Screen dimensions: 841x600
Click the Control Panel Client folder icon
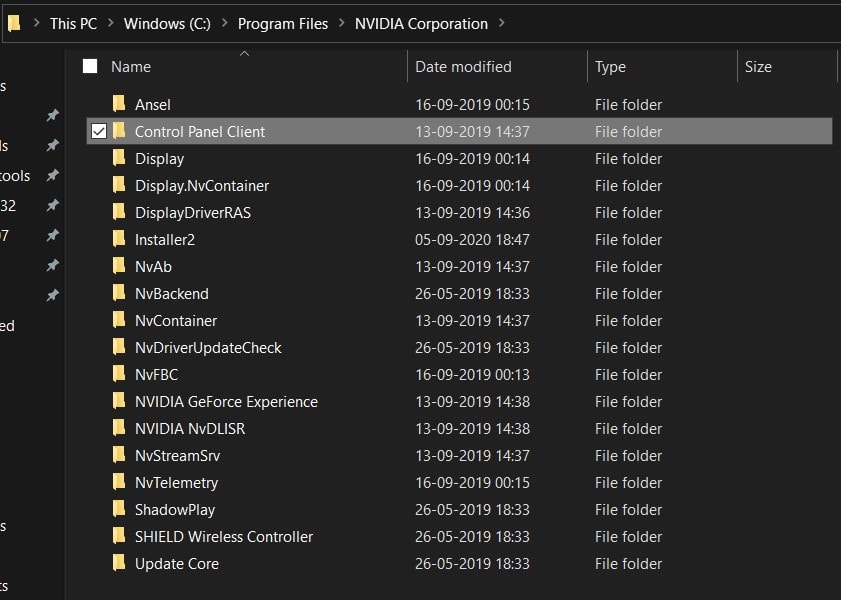119,130
